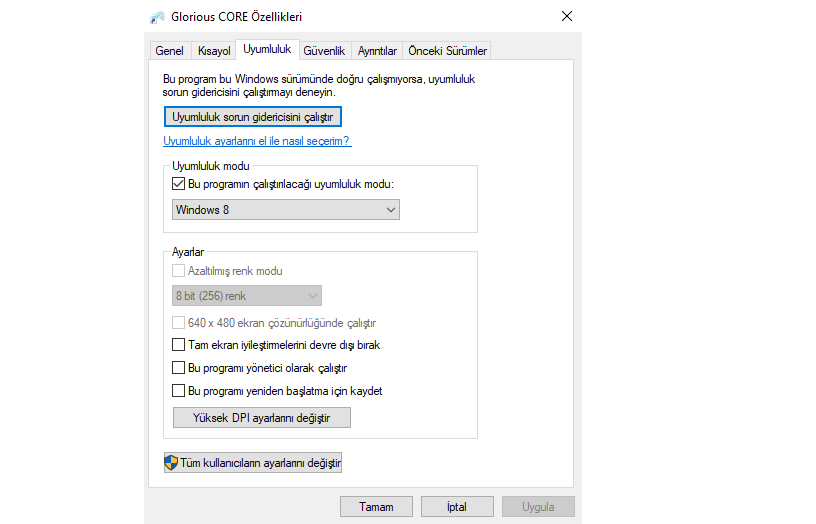The width and height of the screenshot is (816, 524).
Task: Click Tüm kullanıcıların ayarlarını değiştir button
Action: 253,463
